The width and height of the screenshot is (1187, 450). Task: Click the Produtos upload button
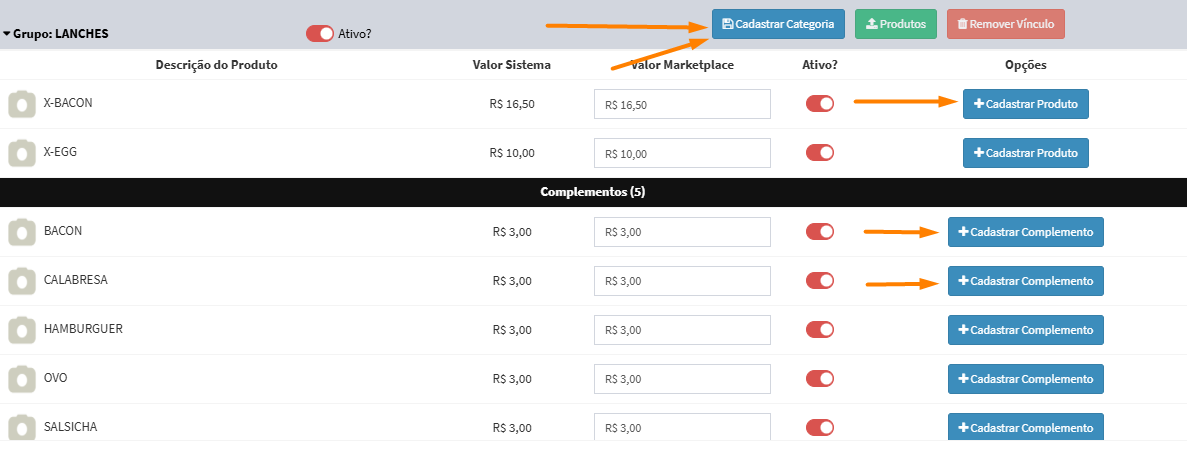click(895, 24)
